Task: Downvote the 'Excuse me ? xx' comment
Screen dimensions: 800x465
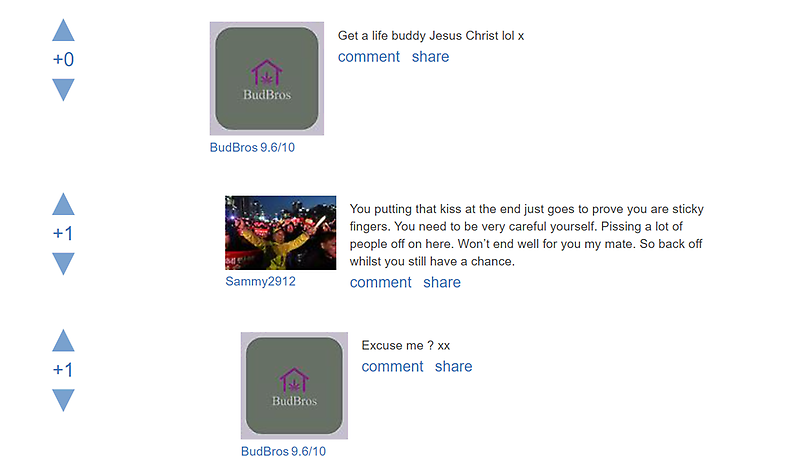Action: coord(63,400)
